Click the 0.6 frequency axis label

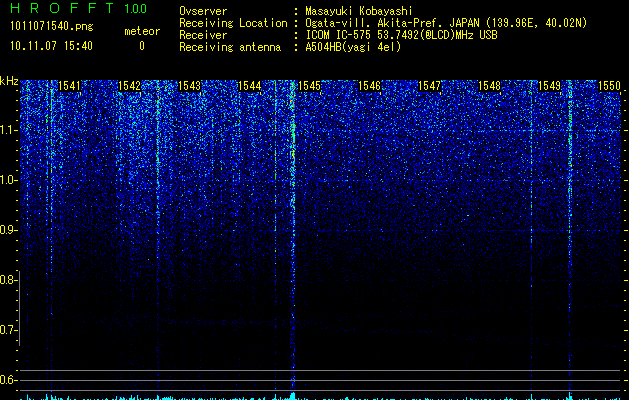coord(8,380)
